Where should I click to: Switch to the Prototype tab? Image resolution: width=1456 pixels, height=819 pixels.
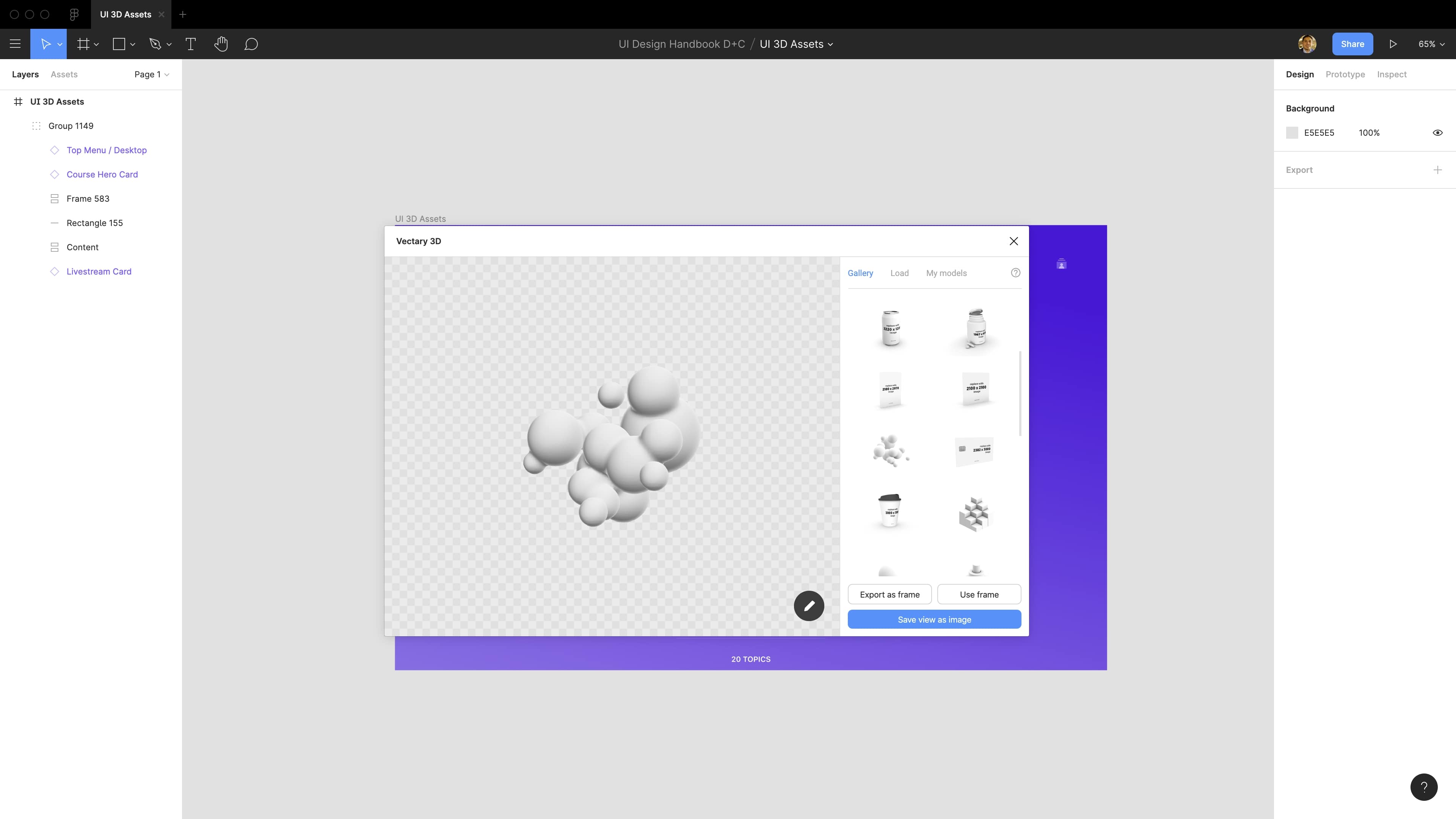point(1345,74)
